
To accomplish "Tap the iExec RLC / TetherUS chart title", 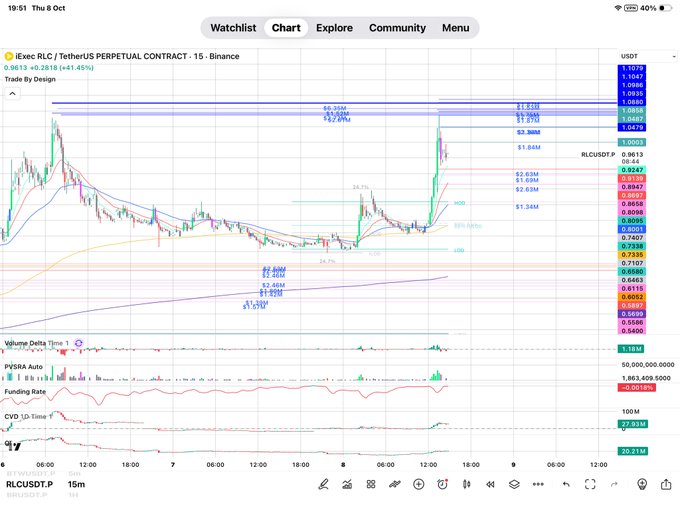I will 127,56.
